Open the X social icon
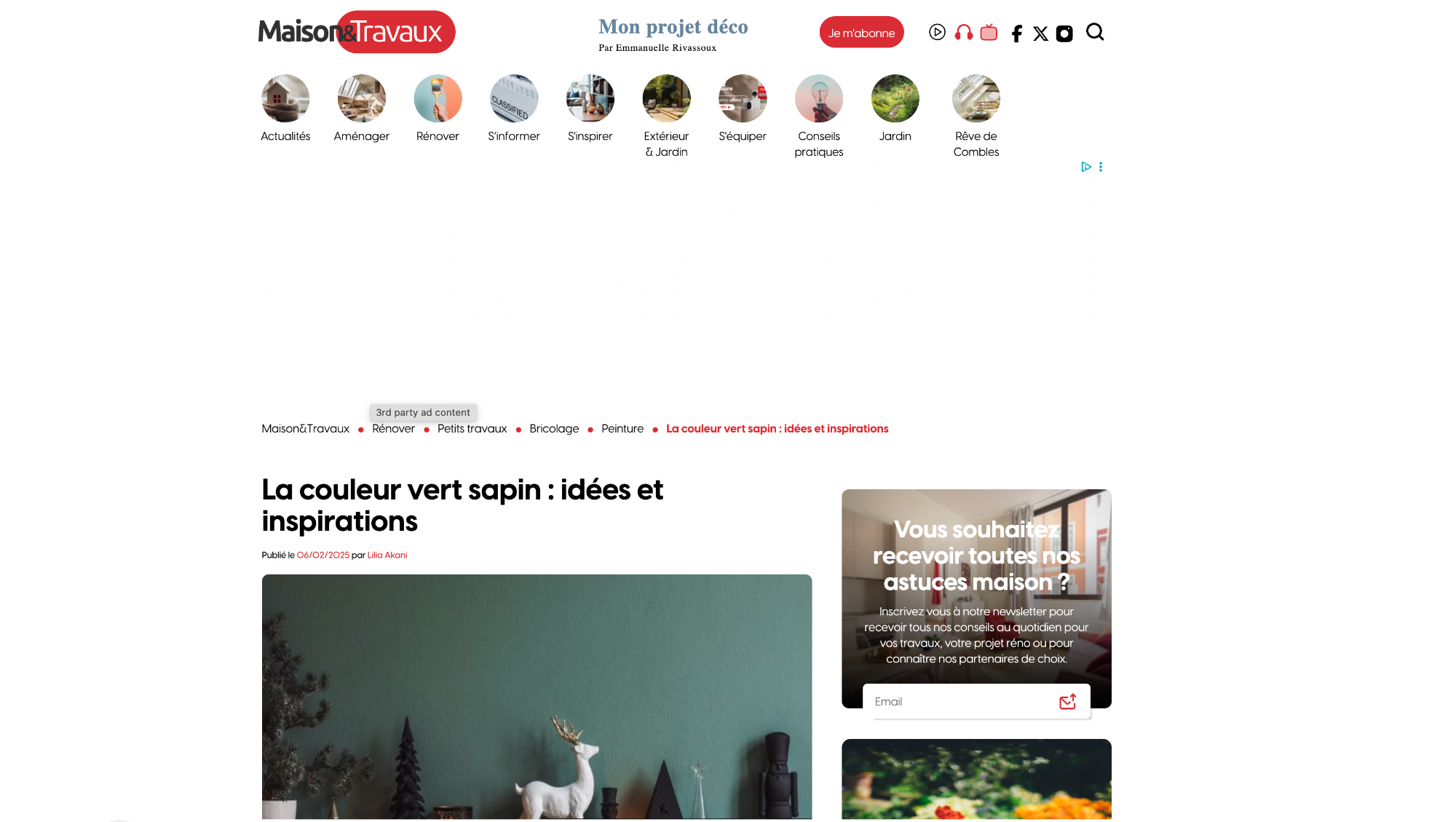 [1040, 33]
